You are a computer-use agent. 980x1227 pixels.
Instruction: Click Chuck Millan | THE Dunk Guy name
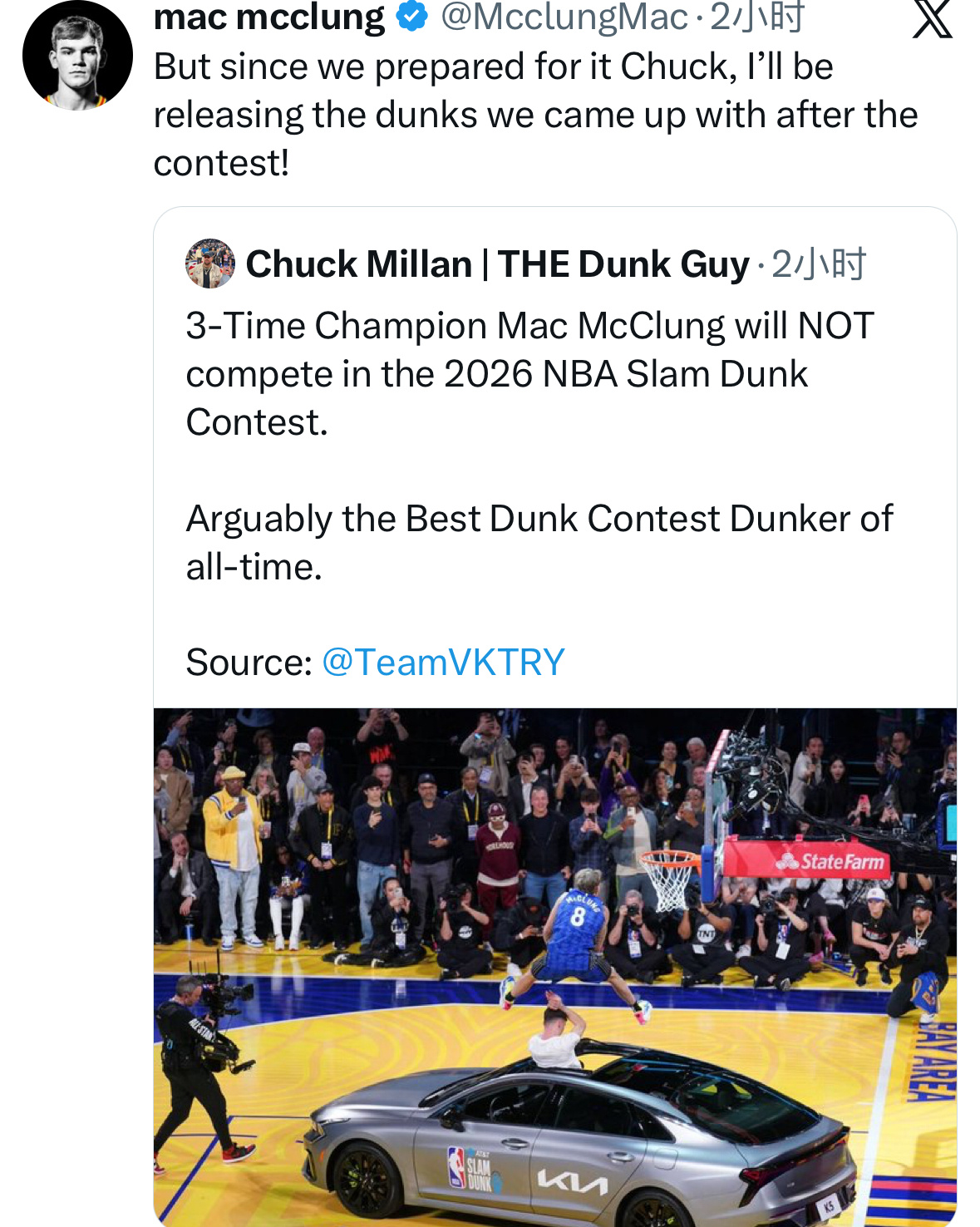497,264
